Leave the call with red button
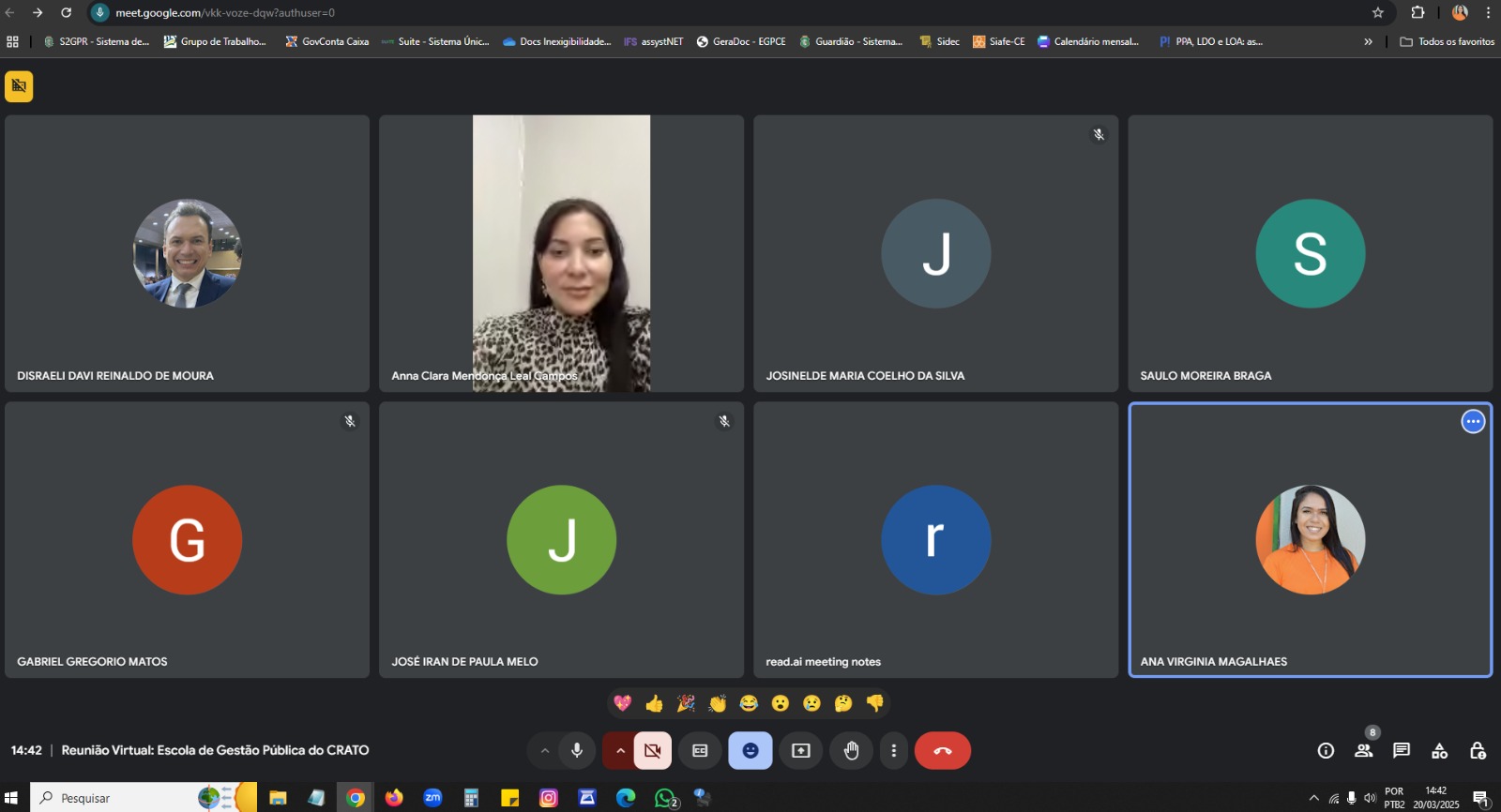1501x812 pixels. click(942, 750)
